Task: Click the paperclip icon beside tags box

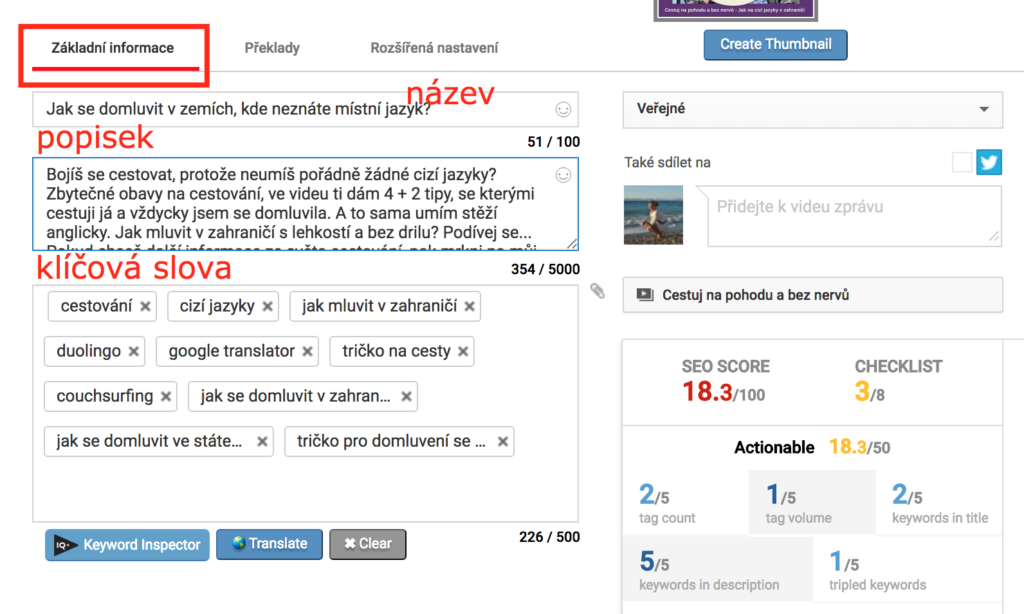Action: pyautogui.click(x=597, y=291)
